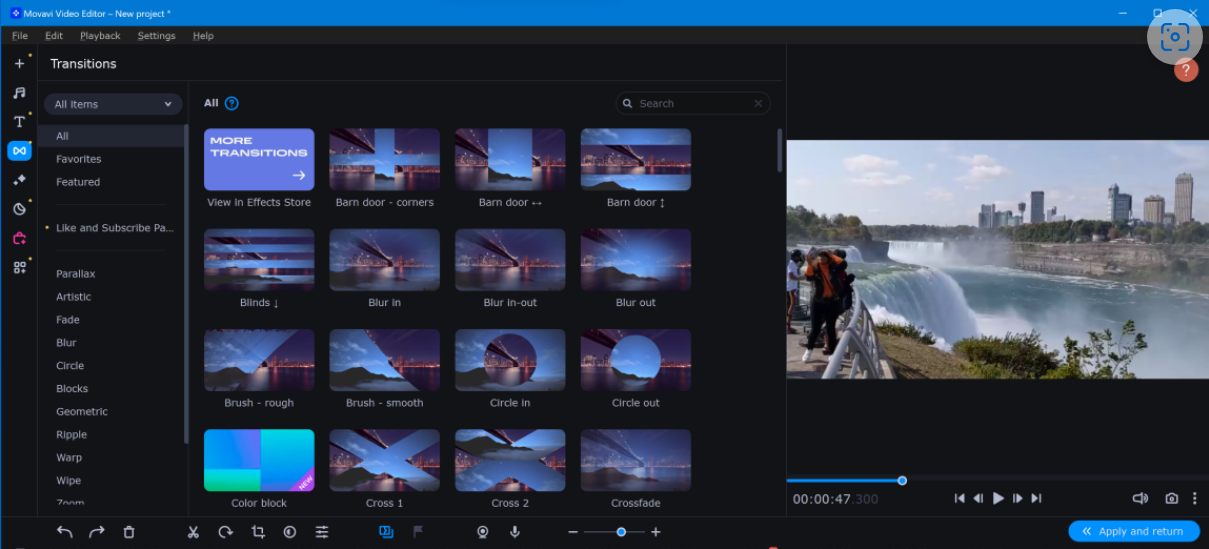Clear the search field with X
This screenshot has width=1209, height=549.
pyautogui.click(x=758, y=103)
